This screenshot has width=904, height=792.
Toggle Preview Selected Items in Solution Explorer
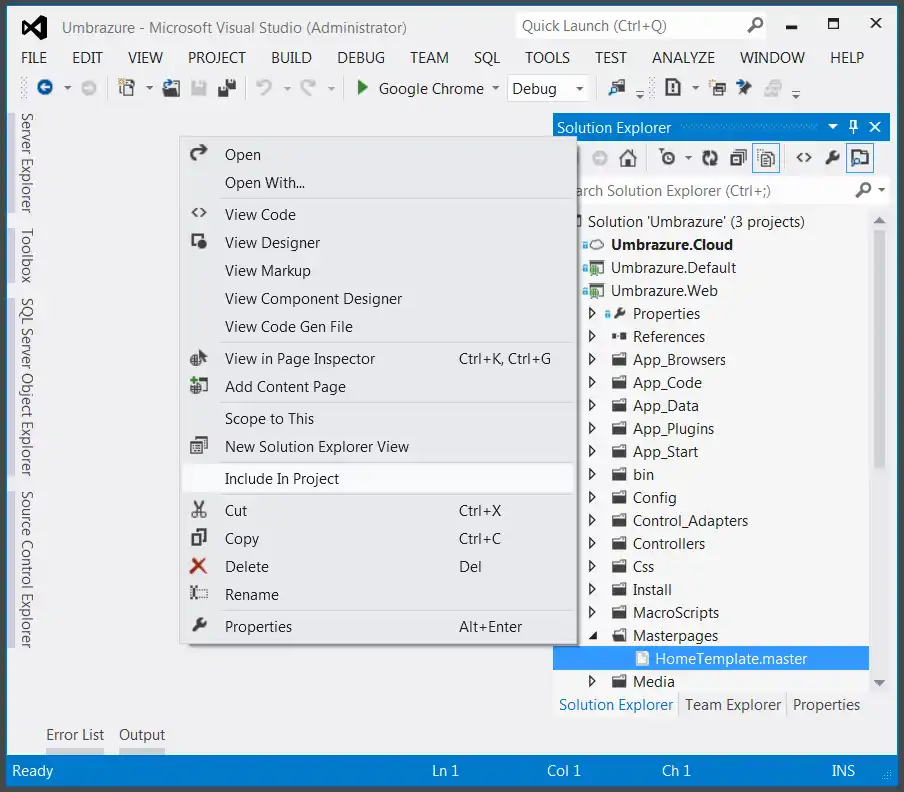860,158
